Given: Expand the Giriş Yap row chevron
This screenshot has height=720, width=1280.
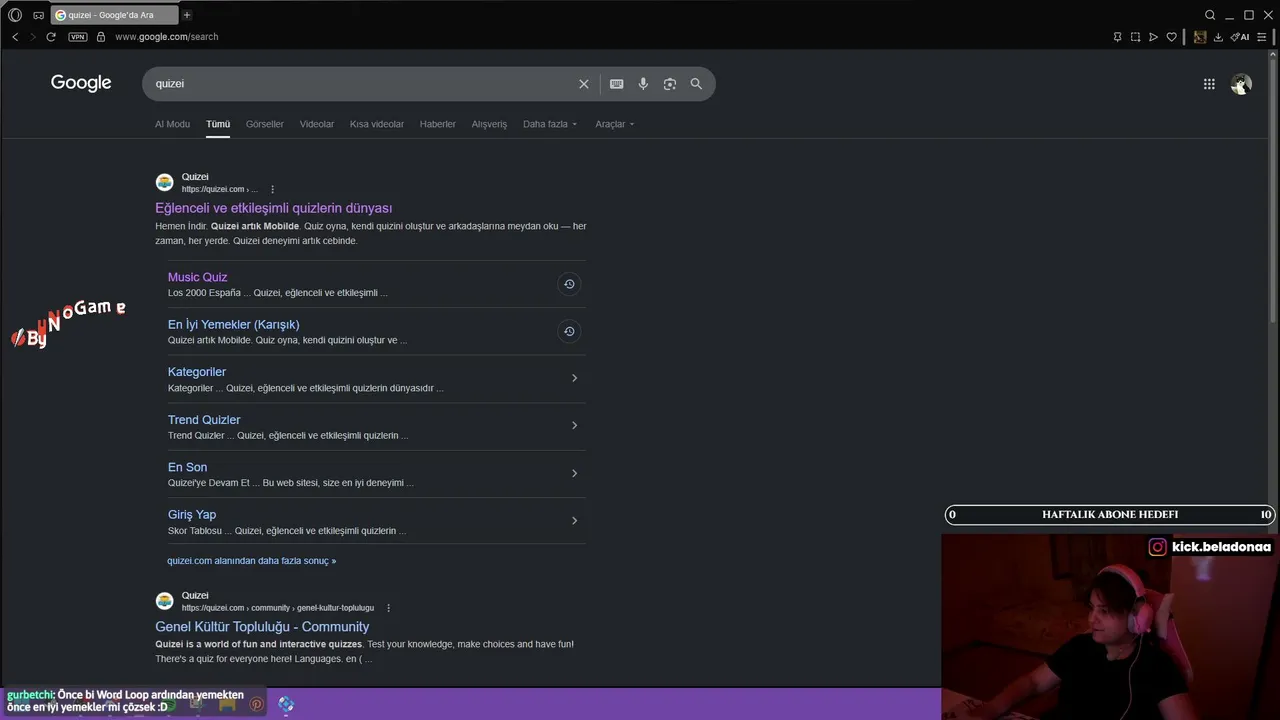Looking at the screenshot, I should 574,520.
